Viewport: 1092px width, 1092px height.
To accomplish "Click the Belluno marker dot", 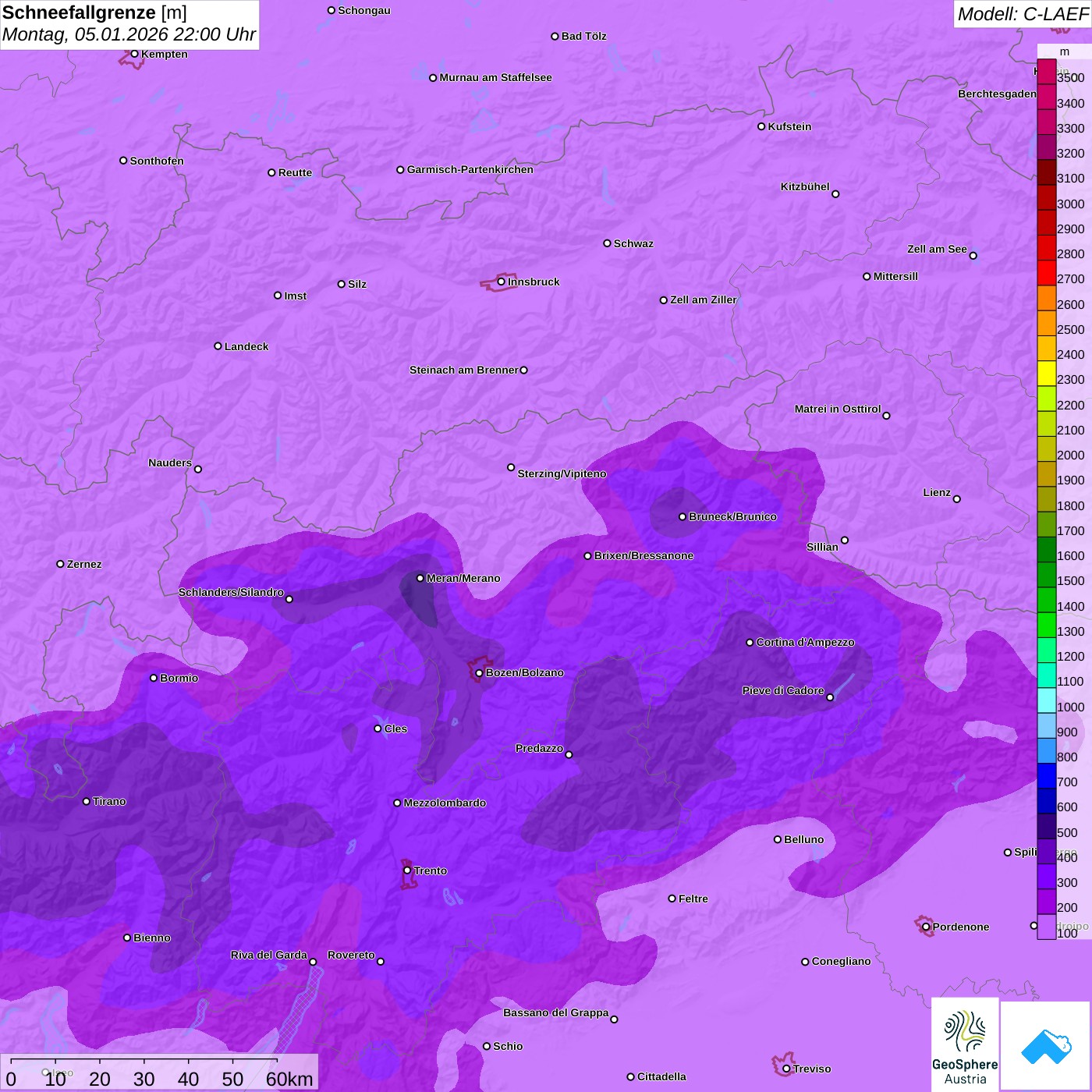I will point(778,839).
